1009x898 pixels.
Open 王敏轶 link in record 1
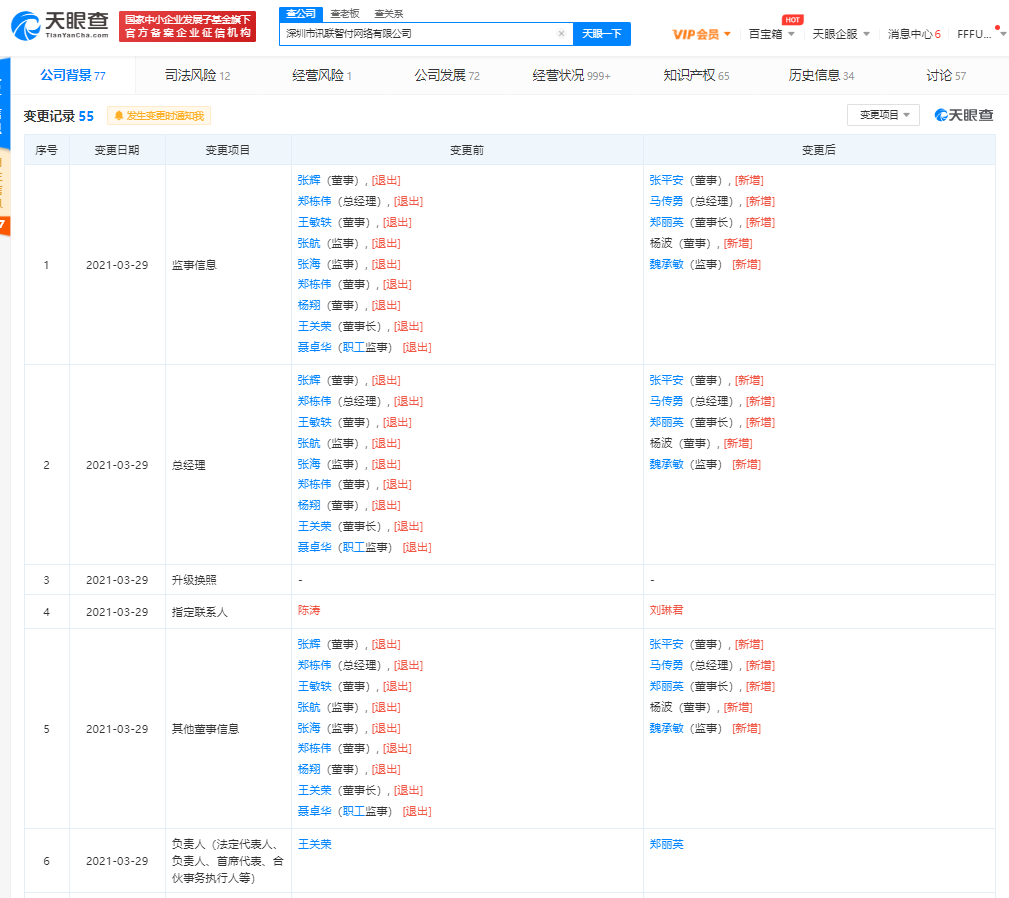(315, 223)
